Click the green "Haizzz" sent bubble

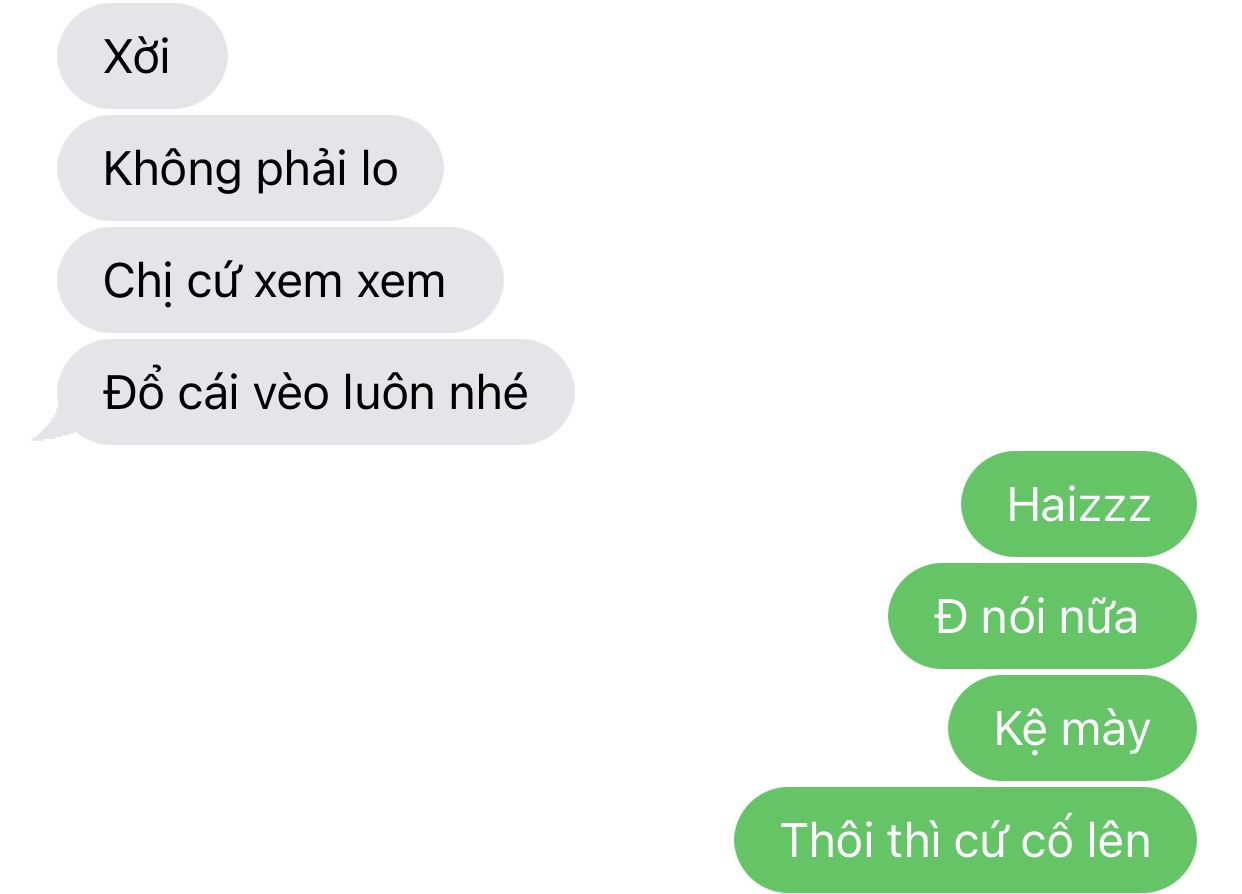coord(1079,505)
